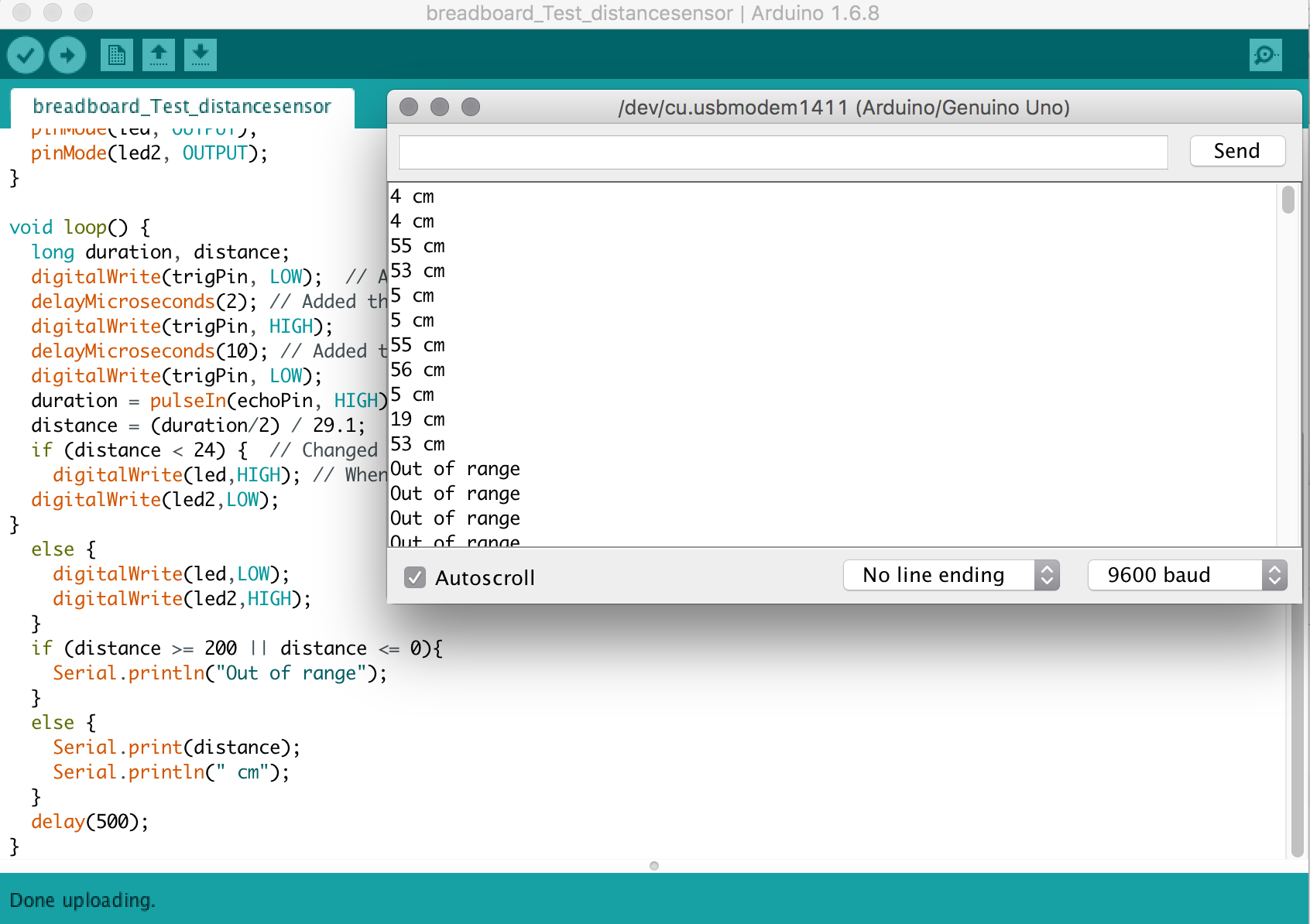
Task: Click the 'Serial.print(distance);' line
Action: [177, 748]
